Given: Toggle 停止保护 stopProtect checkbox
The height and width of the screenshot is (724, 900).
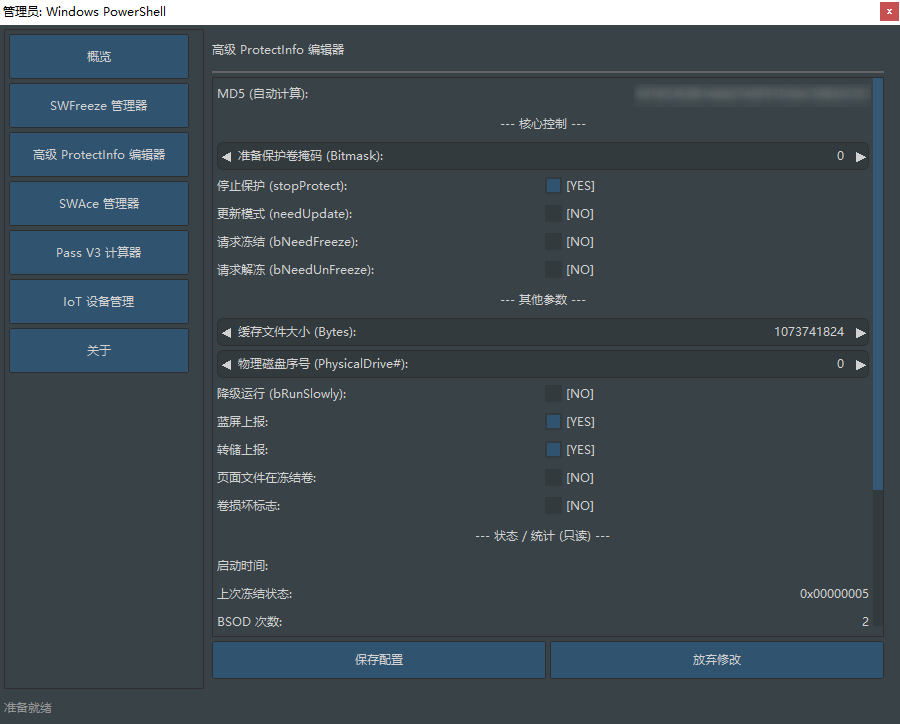Looking at the screenshot, I should [553, 185].
